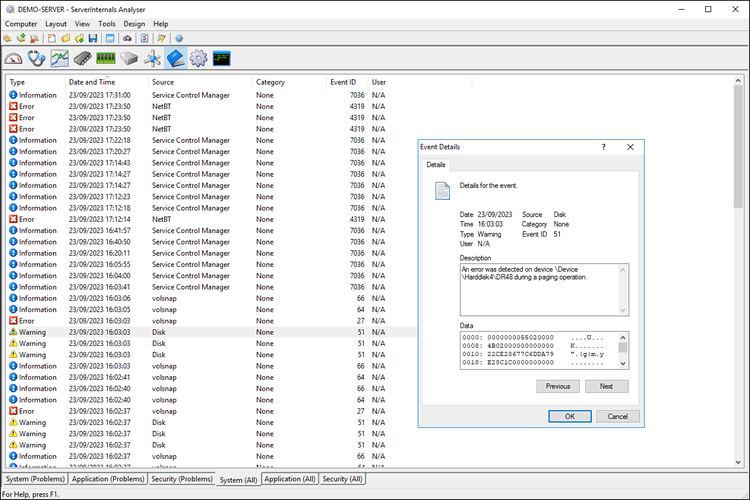Image resolution: width=750 pixels, height=500 pixels.
Task: Select the blue book event log icon
Action: 176,59
